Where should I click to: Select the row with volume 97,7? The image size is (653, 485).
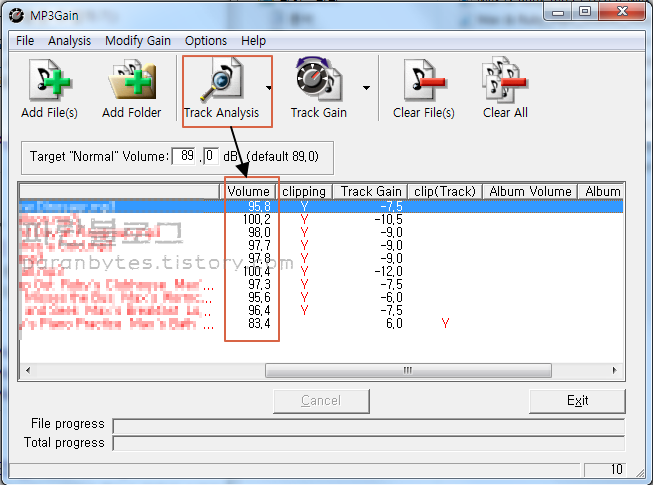click(x=321, y=245)
